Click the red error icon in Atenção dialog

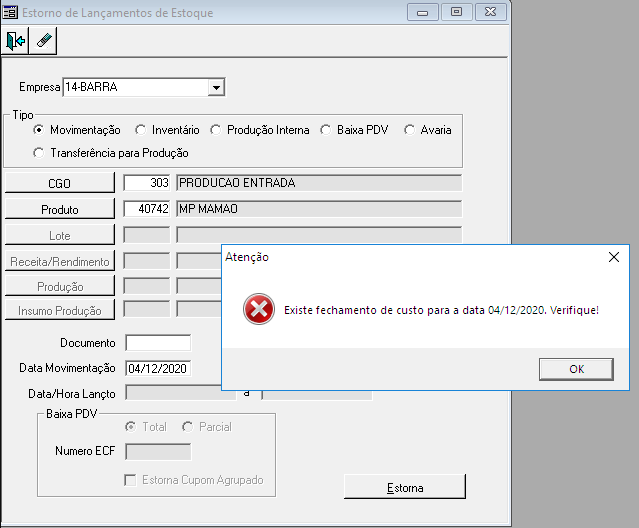(x=259, y=309)
